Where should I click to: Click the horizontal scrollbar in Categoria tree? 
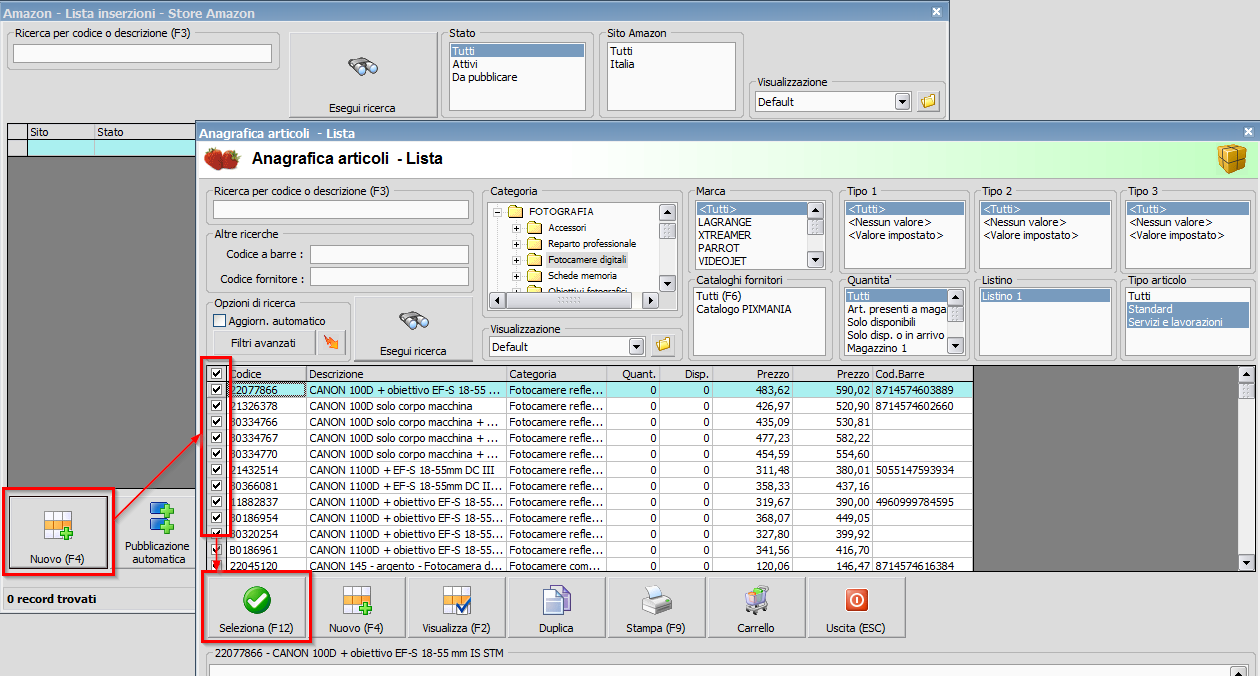570,300
